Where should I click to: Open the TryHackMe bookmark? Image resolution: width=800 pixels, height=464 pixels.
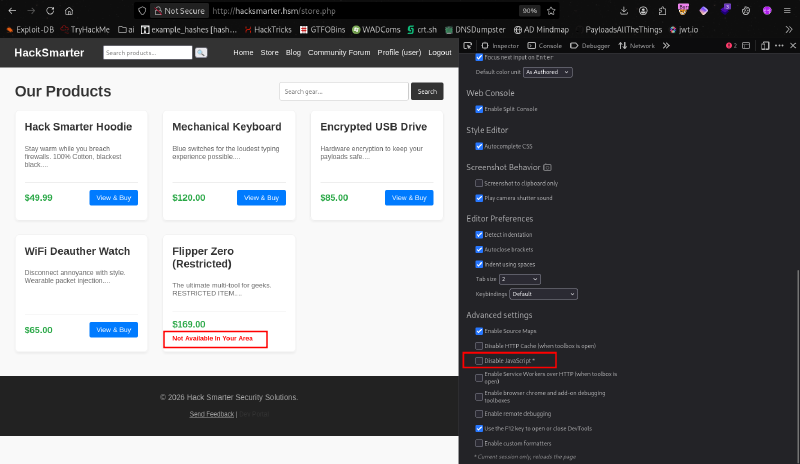tap(85, 30)
